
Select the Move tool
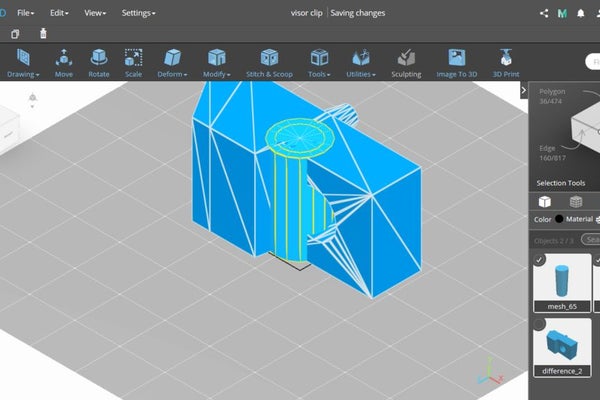click(64, 63)
